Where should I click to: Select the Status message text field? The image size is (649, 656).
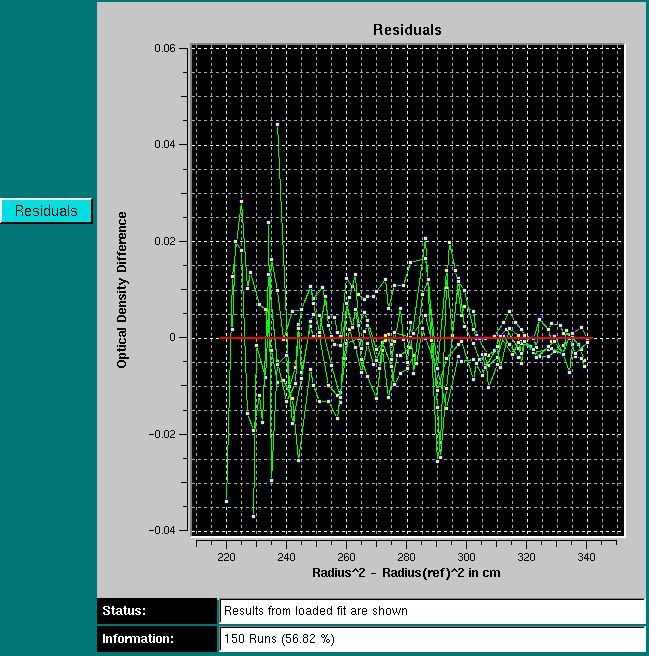[x=432, y=611]
